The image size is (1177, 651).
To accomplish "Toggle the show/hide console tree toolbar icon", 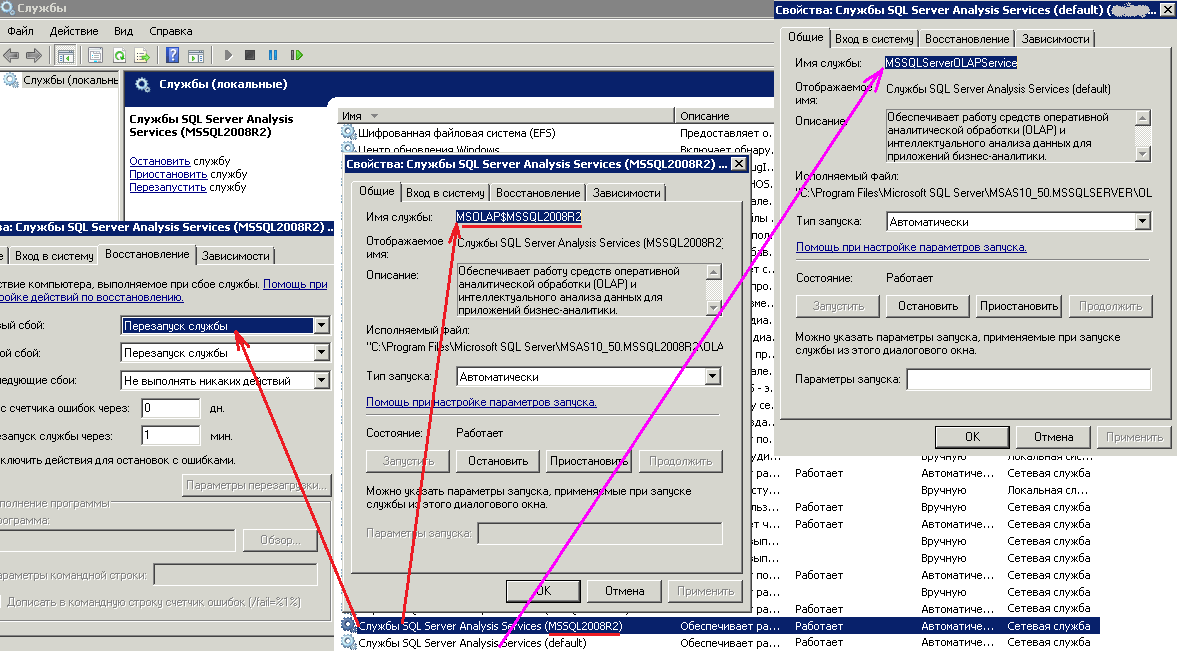I will (x=65, y=55).
